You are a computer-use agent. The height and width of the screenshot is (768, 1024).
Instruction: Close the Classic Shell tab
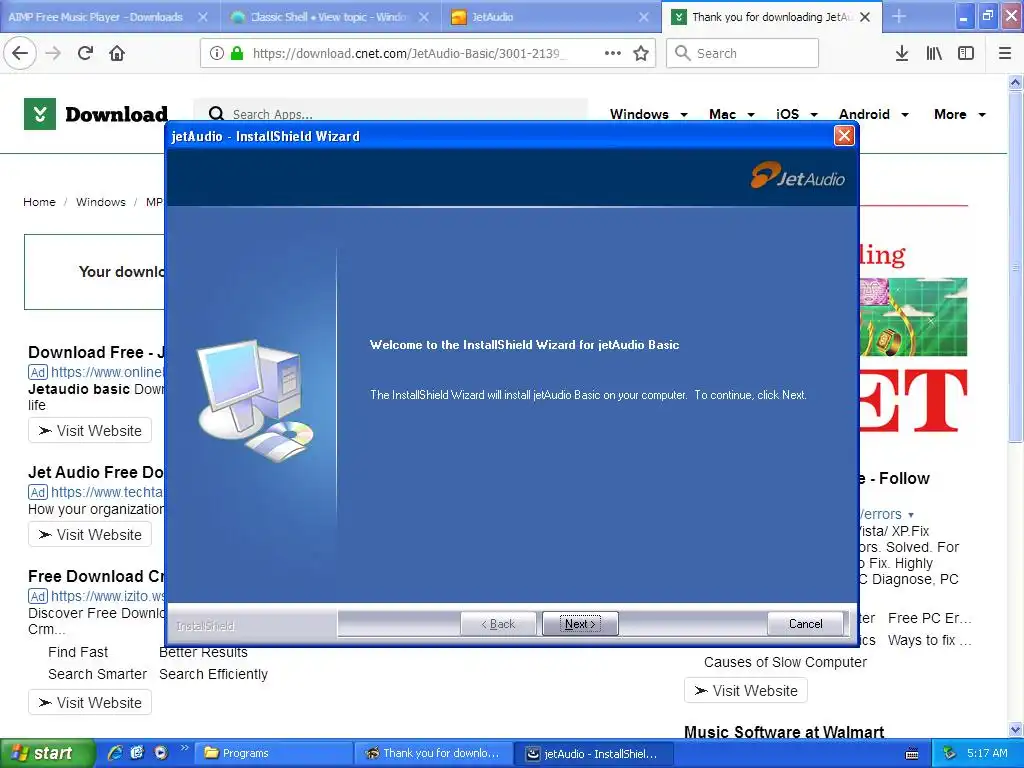pyautogui.click(x=424, y=17)
